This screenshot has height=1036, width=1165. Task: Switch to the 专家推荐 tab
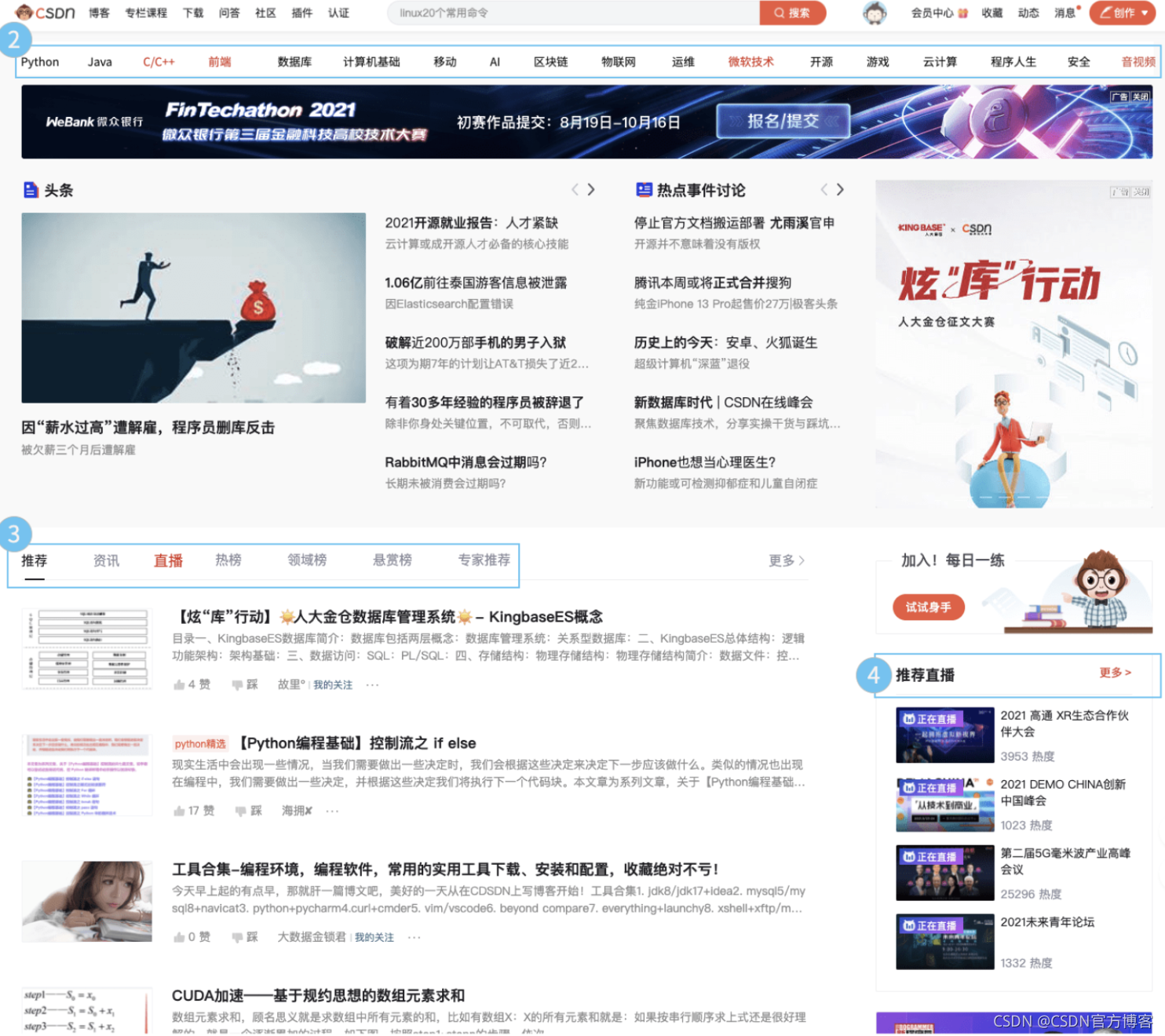(x=484, y=560)
